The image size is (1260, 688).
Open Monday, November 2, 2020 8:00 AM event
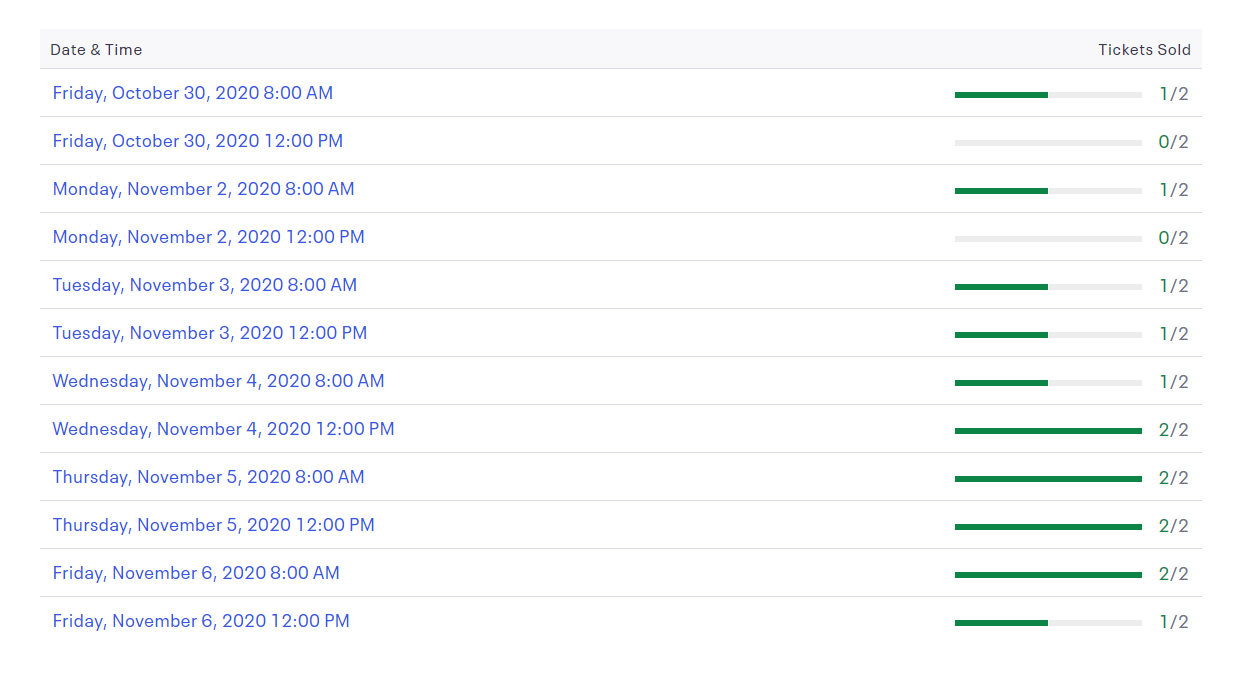pos(204,189)
